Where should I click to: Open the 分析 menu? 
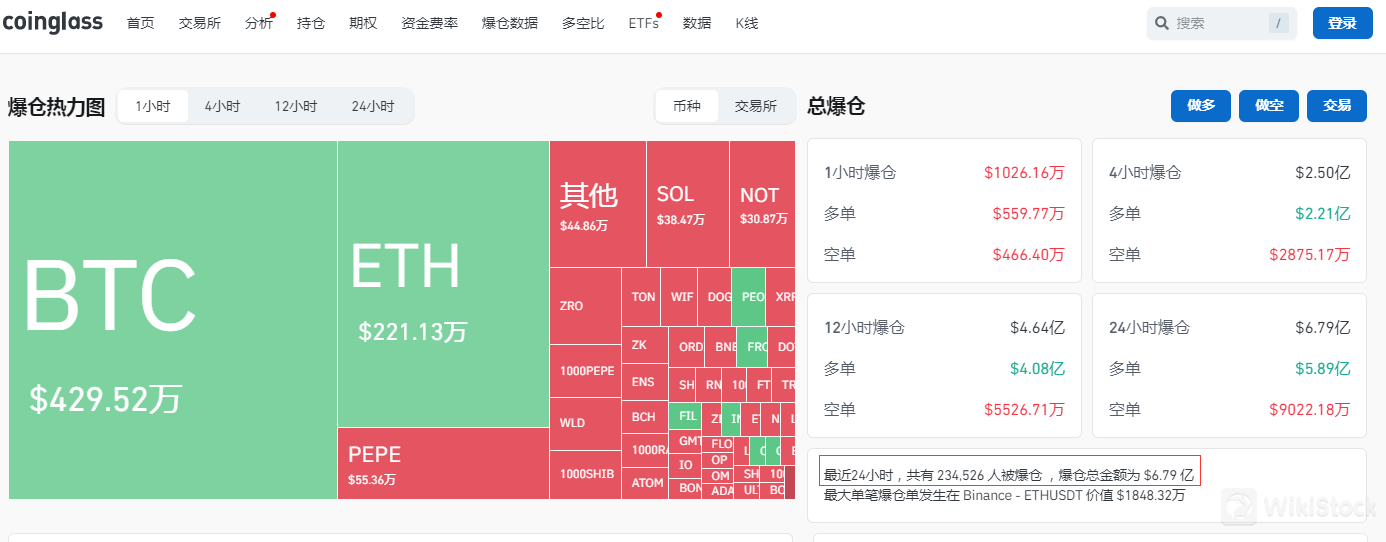click(x=258, y=23)
